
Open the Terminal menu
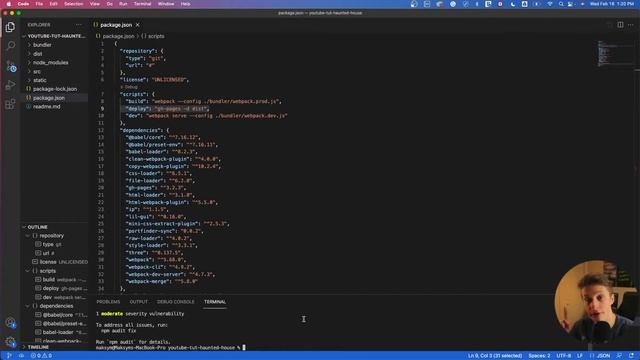[x=142, y=4]
